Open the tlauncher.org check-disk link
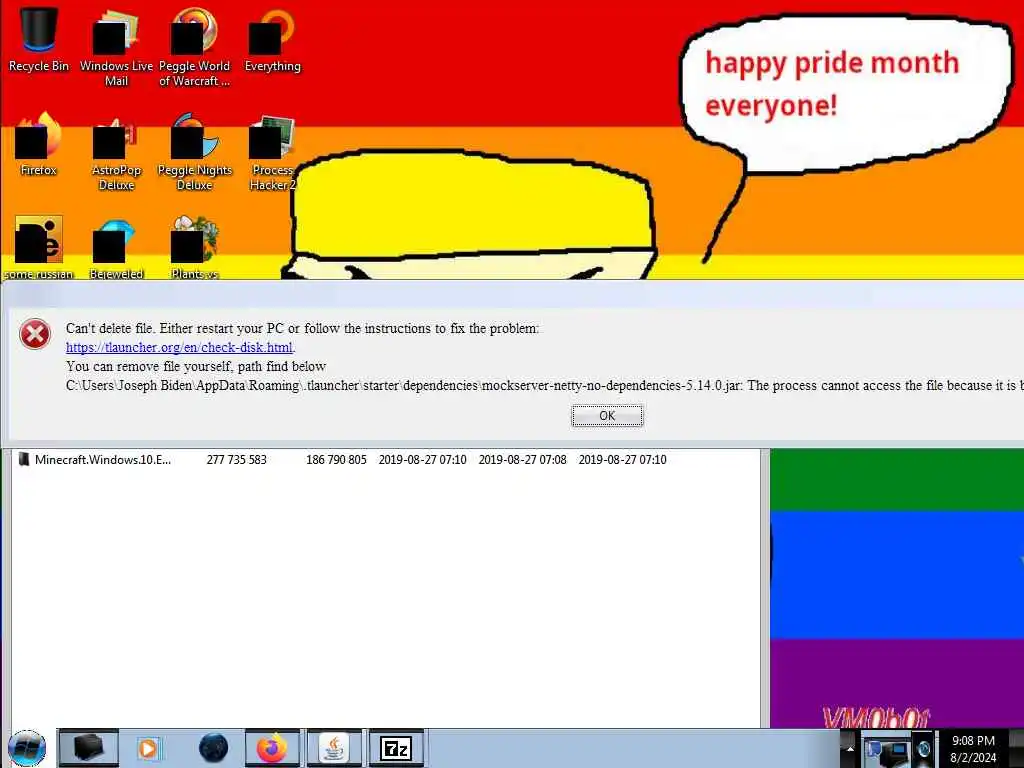This screenshot has width=1024, height=768. click(x=180, y=347)
